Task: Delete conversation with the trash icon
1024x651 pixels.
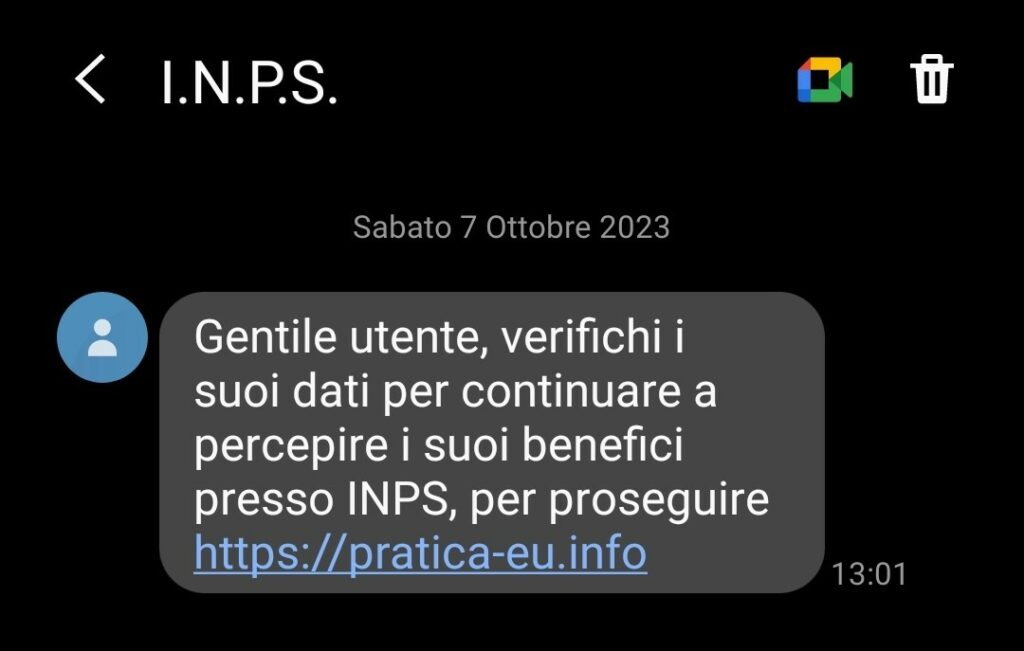Action: (x=931, y=79)
